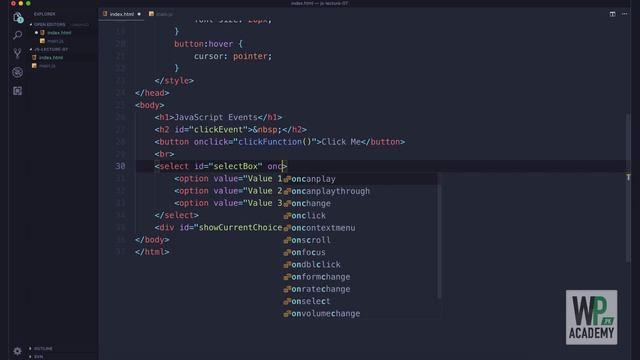Screen dimensions: 640x360
Task: Click the HTML icon on index.html tab
Action: pyautogui.click(x=105, y=14)
